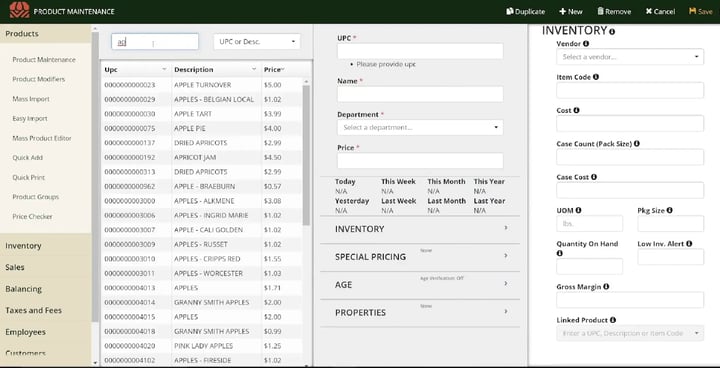Click info icon beside Low Inv. Alert
720x368 pixels.
click(689, 244)
